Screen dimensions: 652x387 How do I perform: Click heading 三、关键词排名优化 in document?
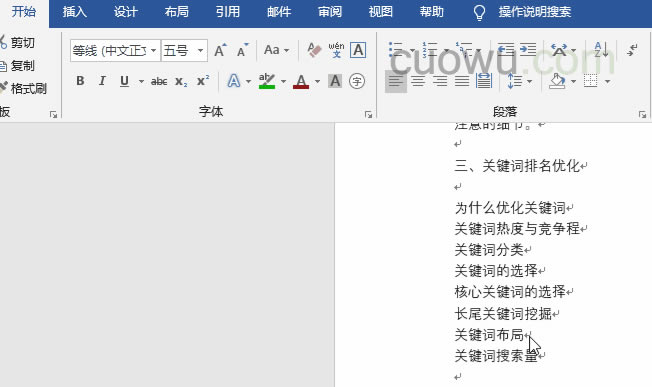point(517,165)
